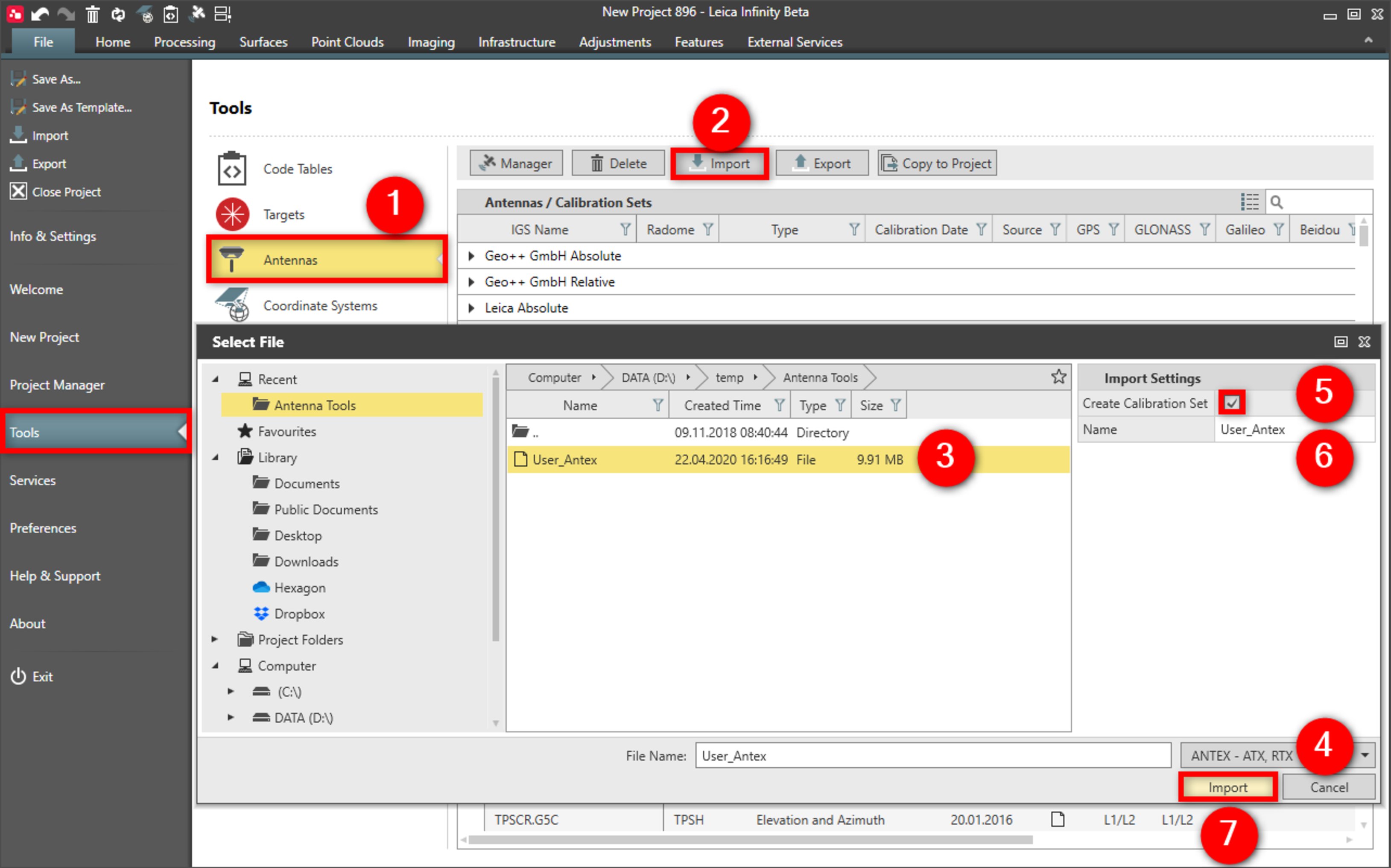Screen dimensions: 1391x868
Task: Click Cancel in Select File dialog
Action: [x=1329, y=787]
